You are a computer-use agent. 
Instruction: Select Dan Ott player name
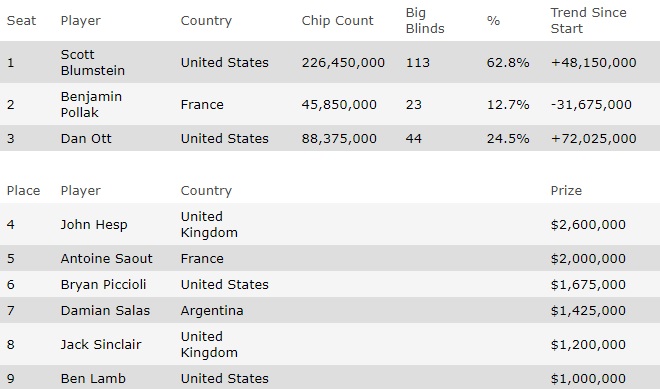click(86, 139)
